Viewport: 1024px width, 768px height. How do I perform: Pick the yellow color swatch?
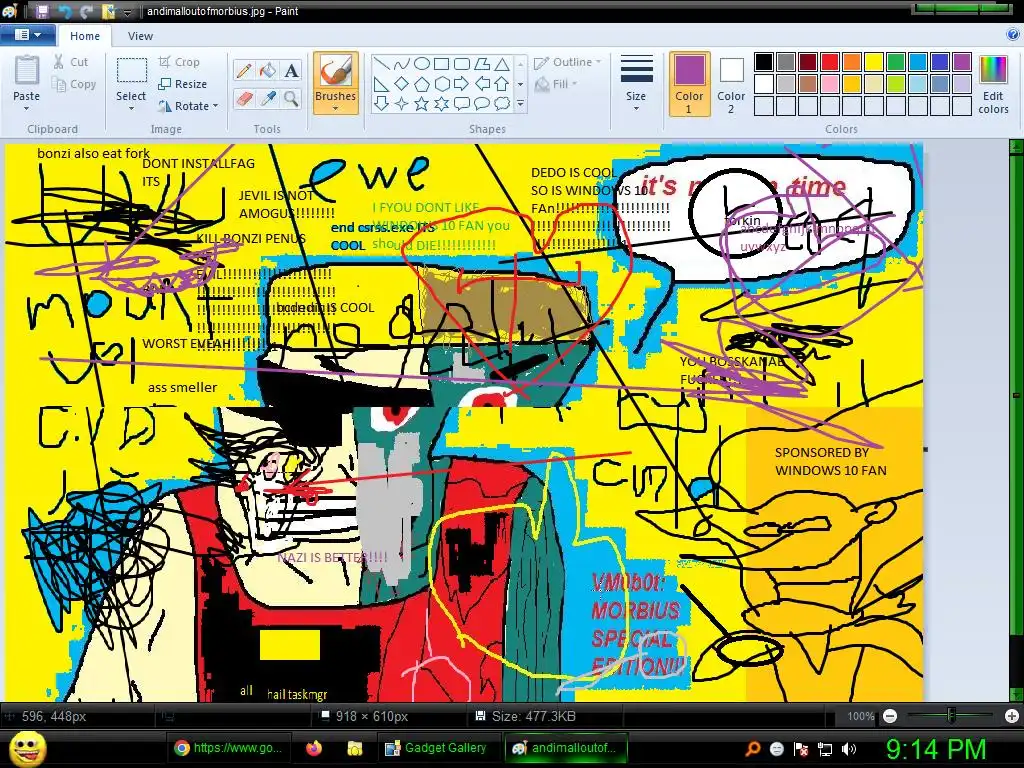874,62
